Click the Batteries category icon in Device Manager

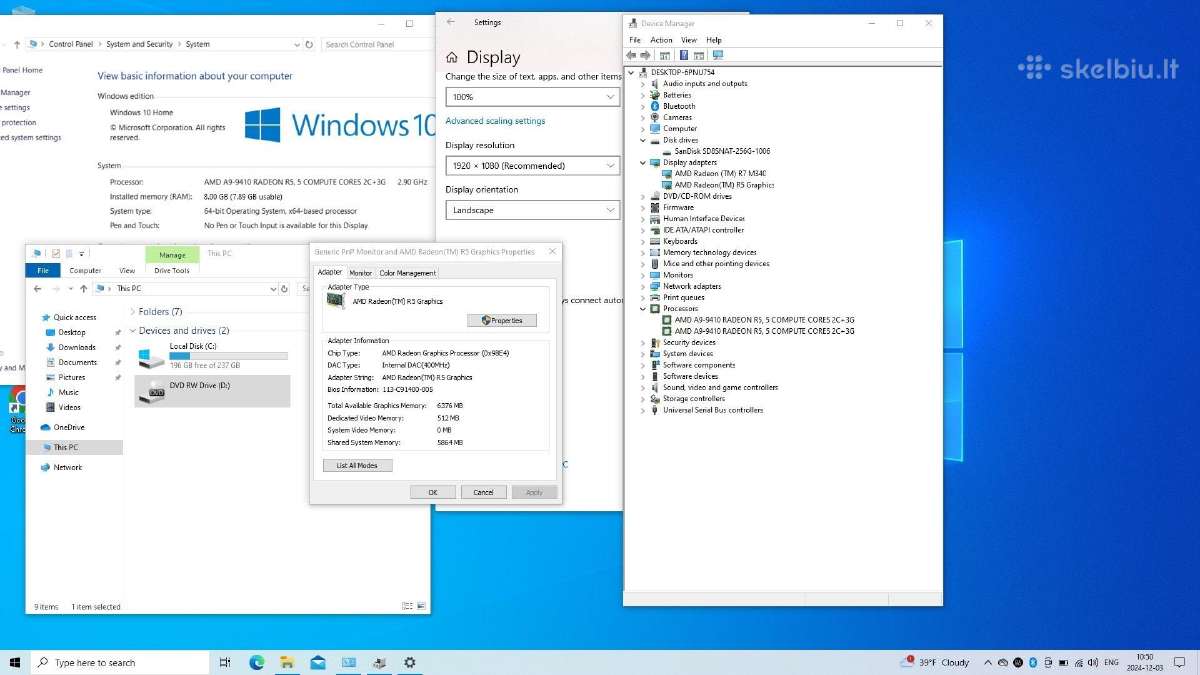655,95
